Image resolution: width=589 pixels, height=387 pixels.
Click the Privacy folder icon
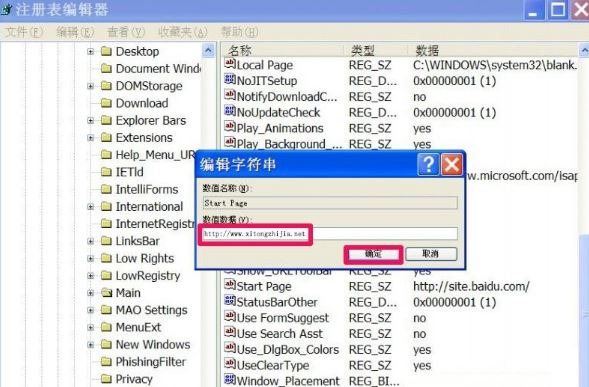107,379
